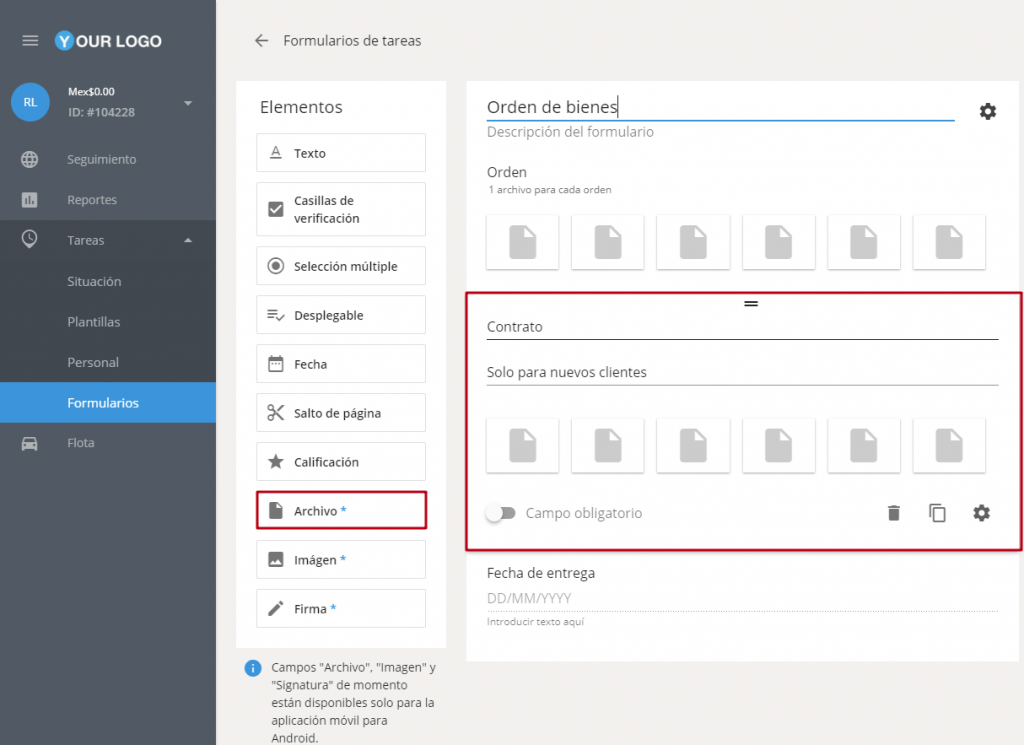Expand the account balance dropdown arrow
The height and width of the screenshot is (745, 1024).
tap(188, 103)
